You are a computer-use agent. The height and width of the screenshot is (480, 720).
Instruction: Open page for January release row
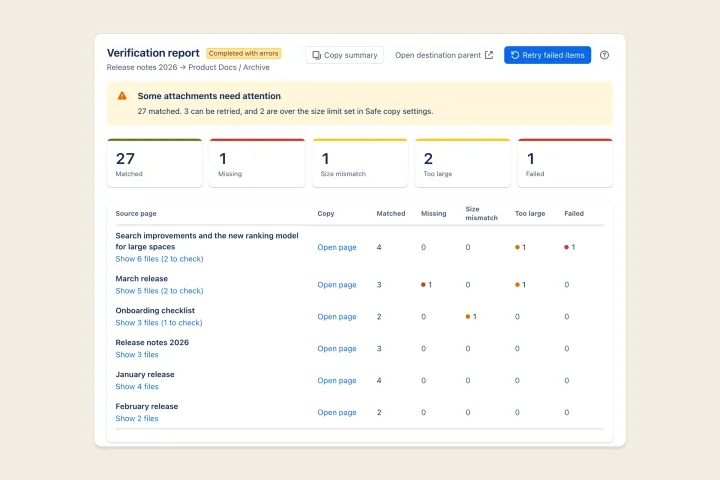pyautogui.click(x=337, y=380)
